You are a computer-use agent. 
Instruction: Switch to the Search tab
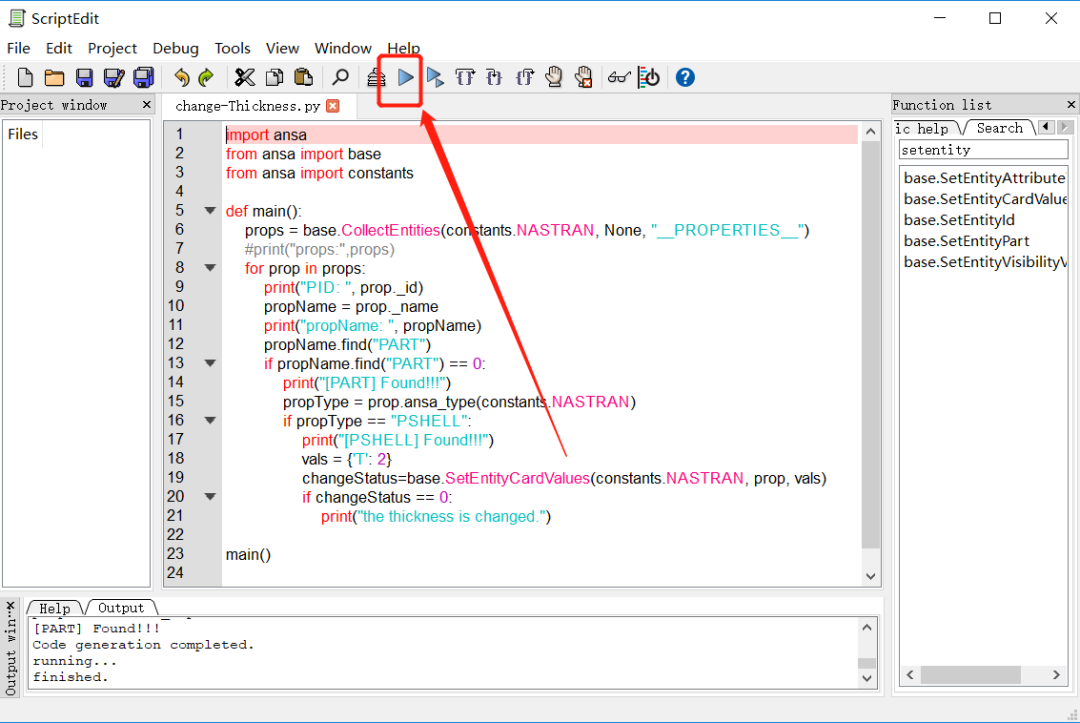[999, 128]
